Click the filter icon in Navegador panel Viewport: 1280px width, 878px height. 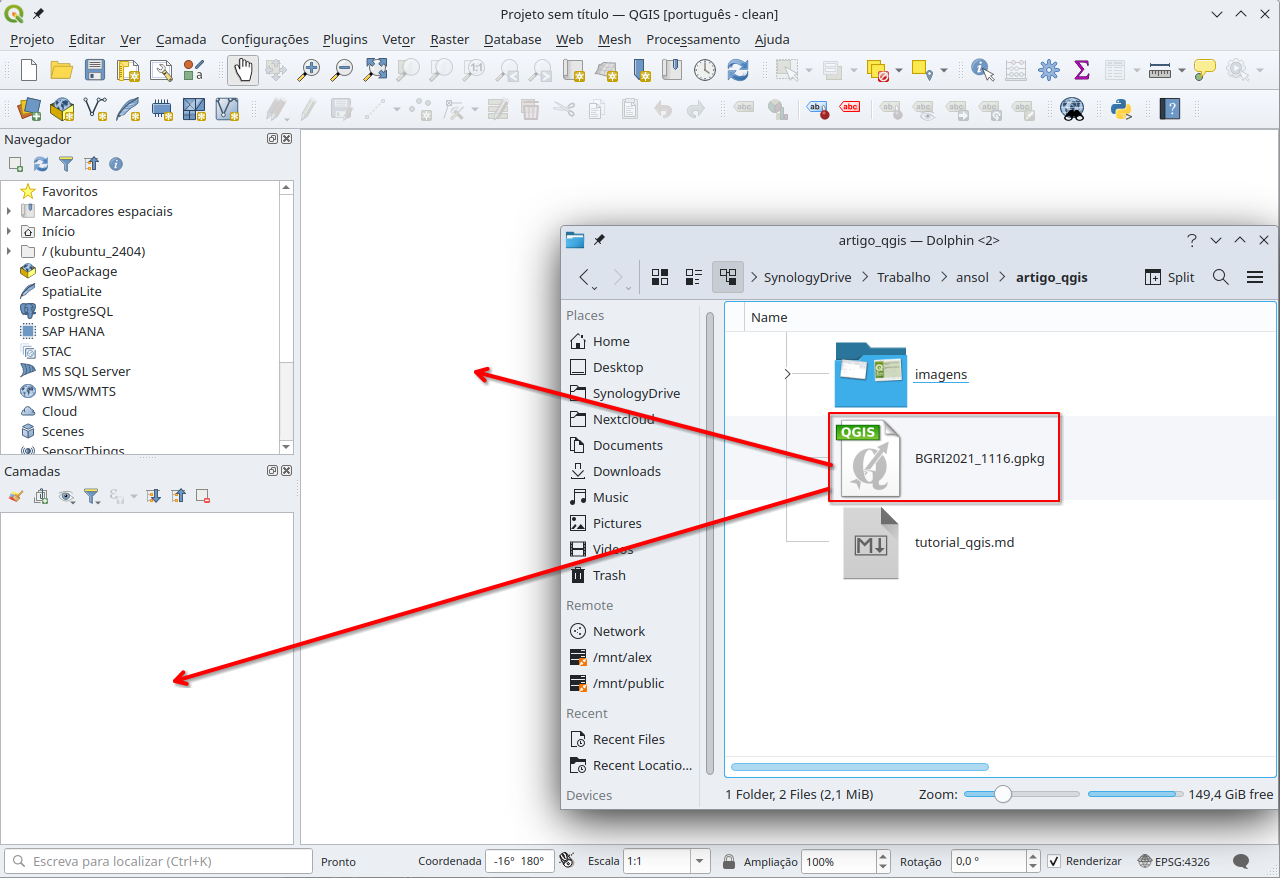(x=66, y=164)
